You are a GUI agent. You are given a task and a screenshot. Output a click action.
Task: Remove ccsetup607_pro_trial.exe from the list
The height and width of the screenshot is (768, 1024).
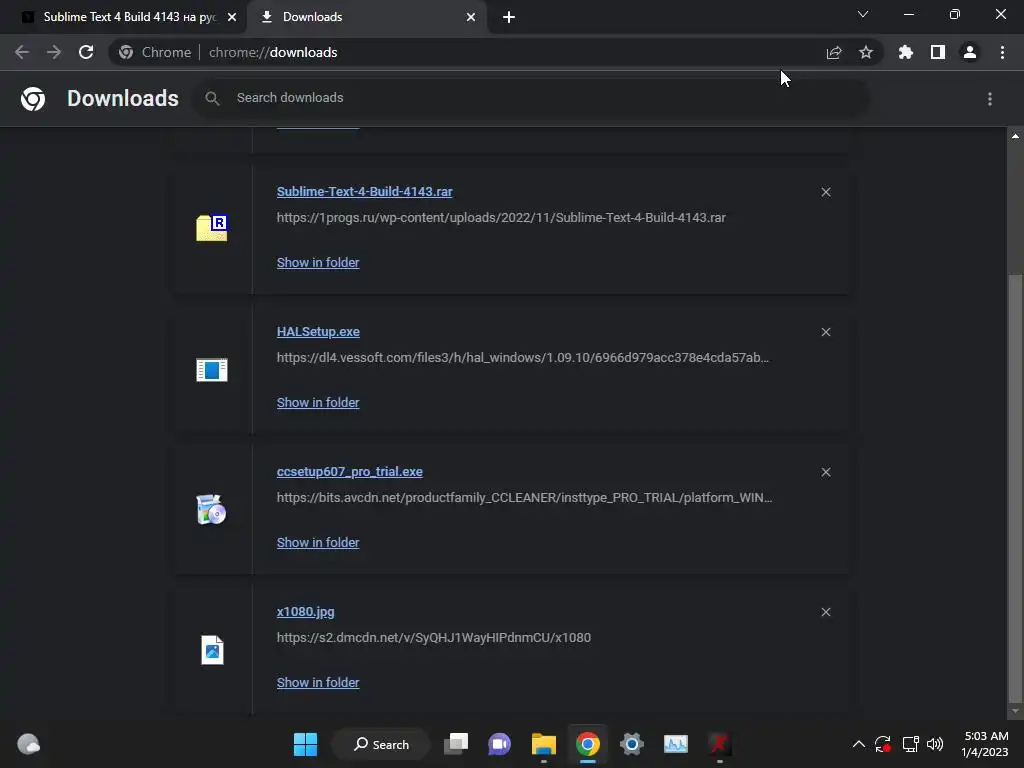point(826,472)
